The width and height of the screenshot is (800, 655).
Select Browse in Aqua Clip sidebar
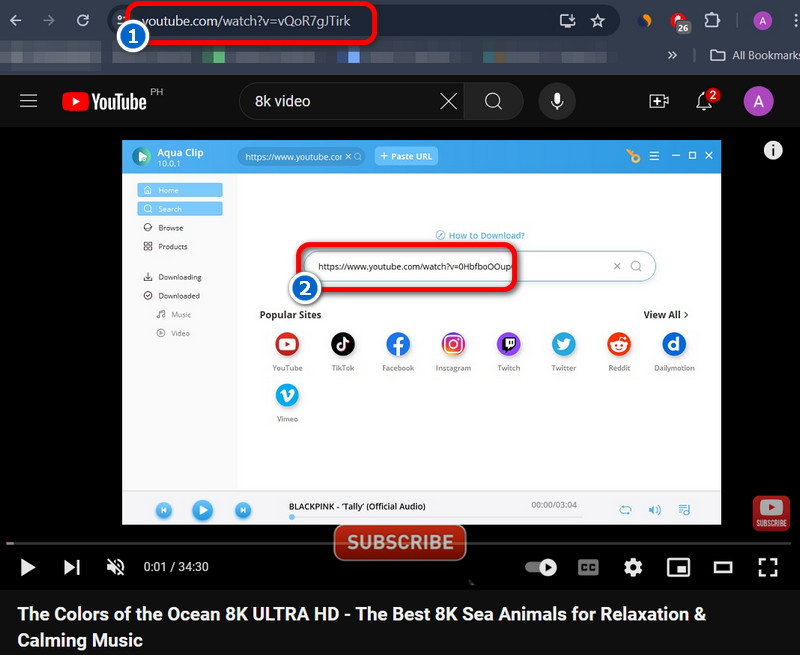pos(164,228)
